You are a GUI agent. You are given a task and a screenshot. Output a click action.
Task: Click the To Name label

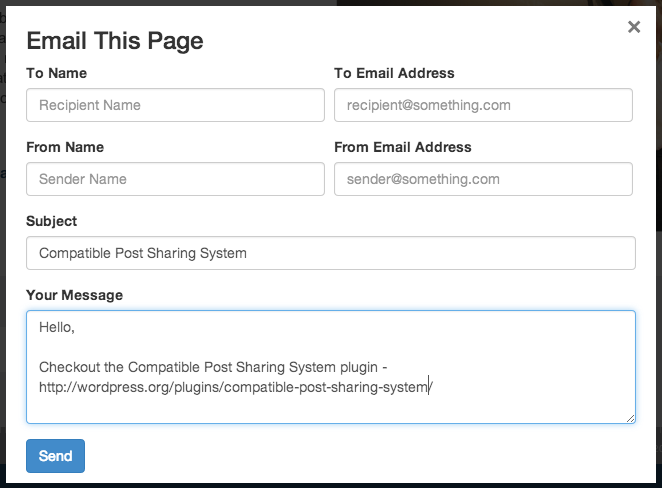(57, 73)
